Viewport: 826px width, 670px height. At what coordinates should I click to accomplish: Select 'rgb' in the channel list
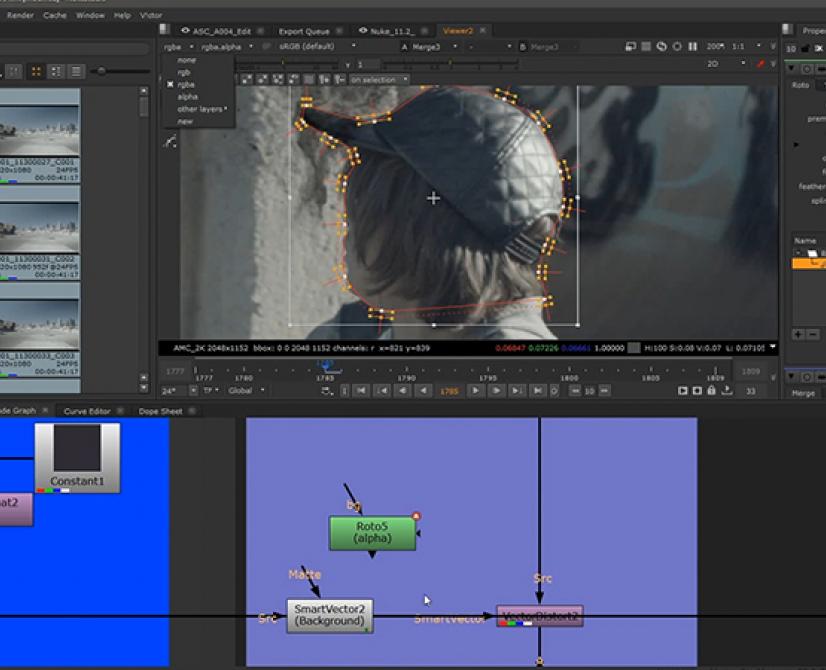(185, 73)
